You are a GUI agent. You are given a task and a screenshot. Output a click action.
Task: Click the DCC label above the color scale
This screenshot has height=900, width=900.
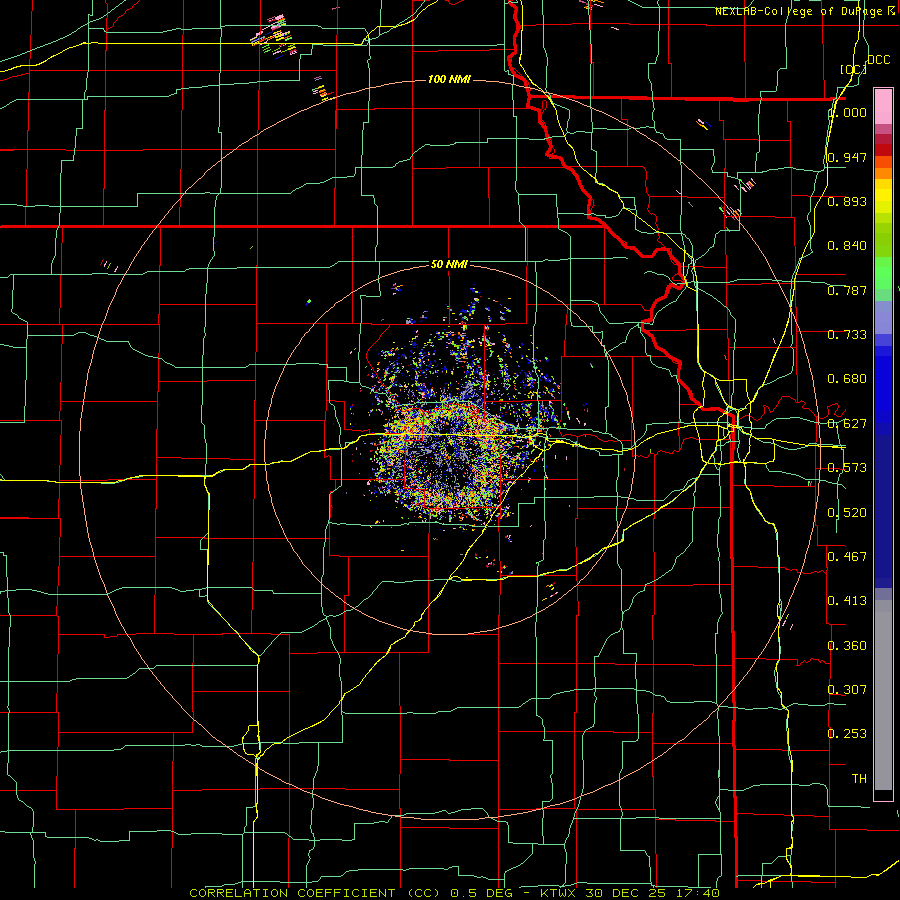(x=879, y=60)
